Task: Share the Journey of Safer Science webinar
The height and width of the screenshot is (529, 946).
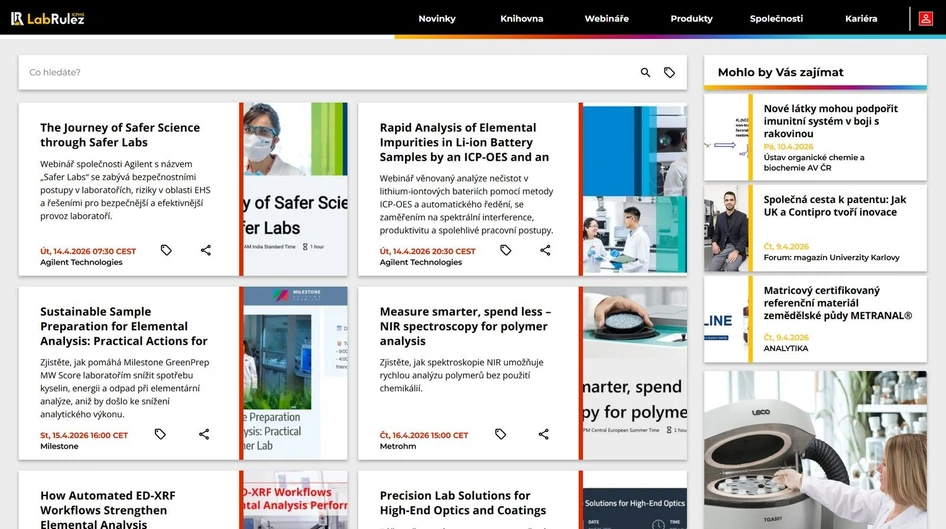Action: 205,250
